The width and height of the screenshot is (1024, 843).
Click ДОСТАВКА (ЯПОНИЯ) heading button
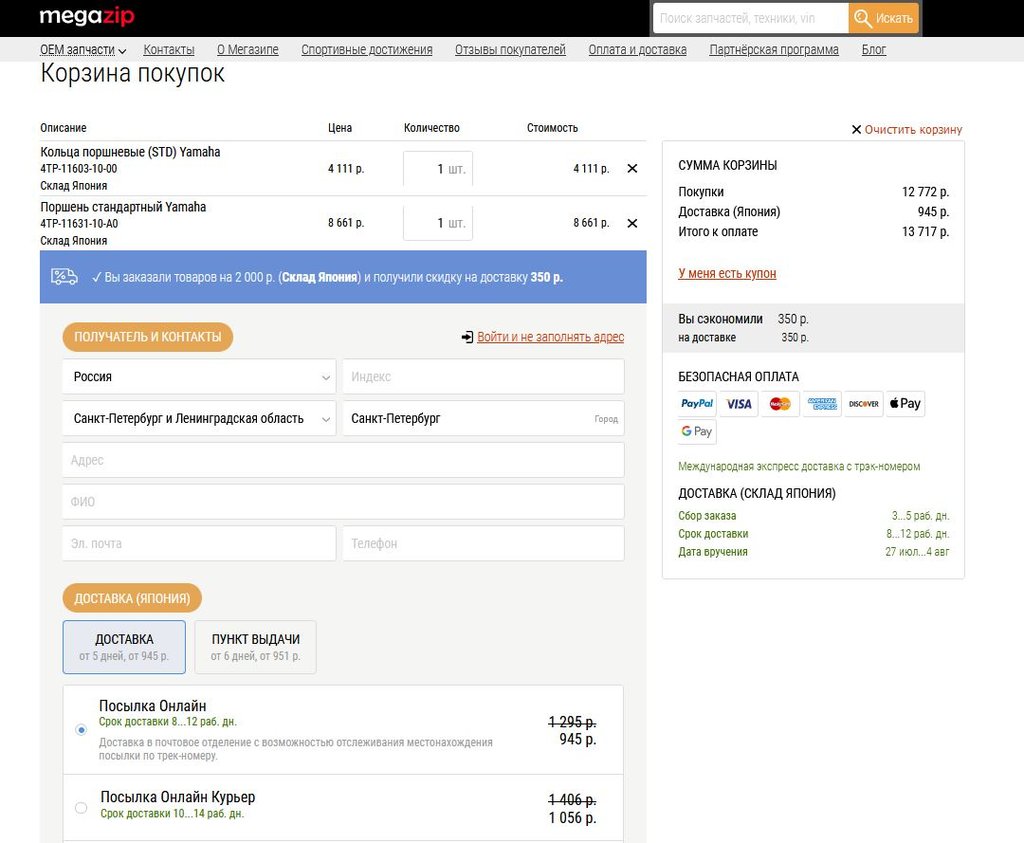click(x=132, y=598)
